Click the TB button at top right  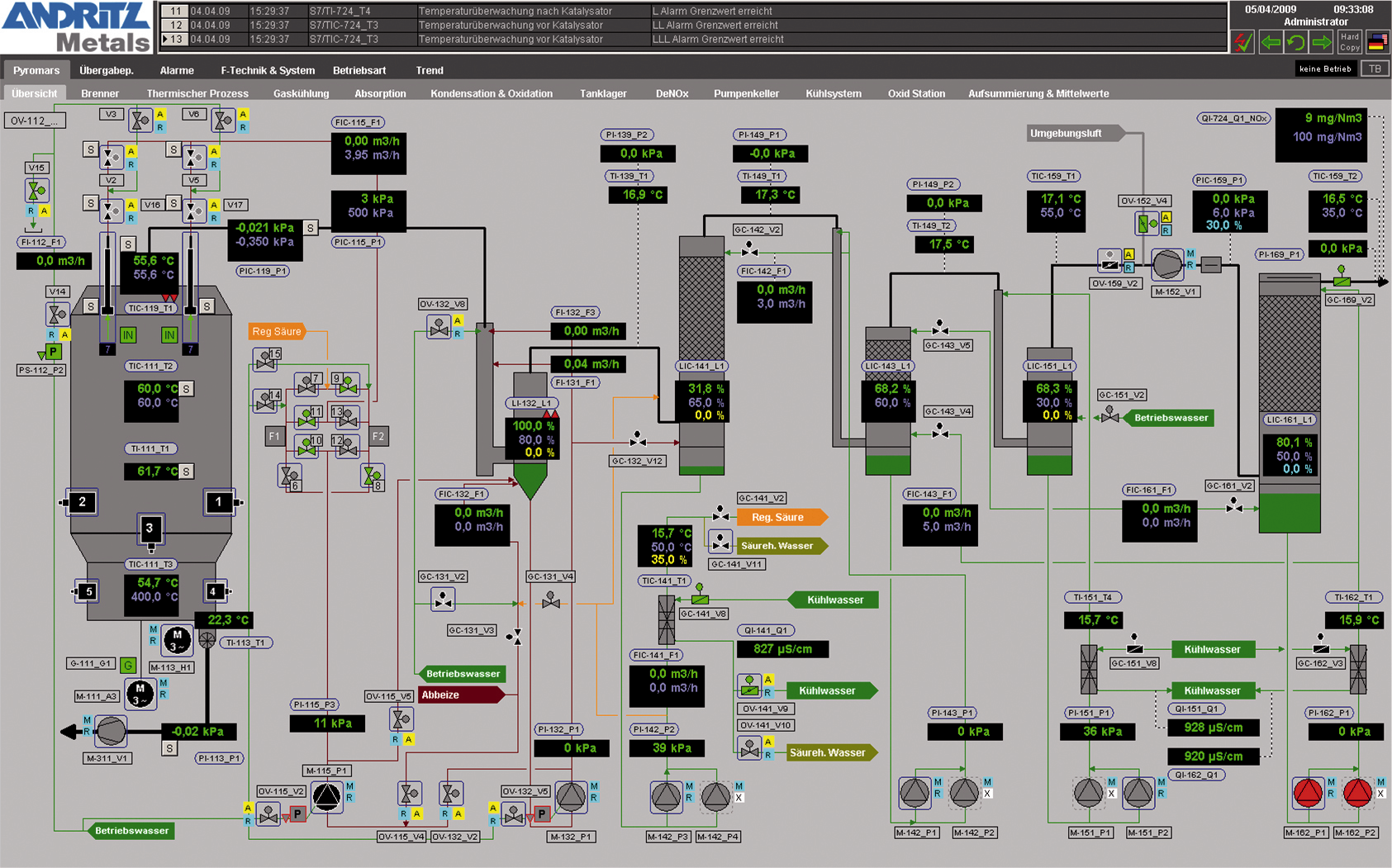[x=1374, y=69]
